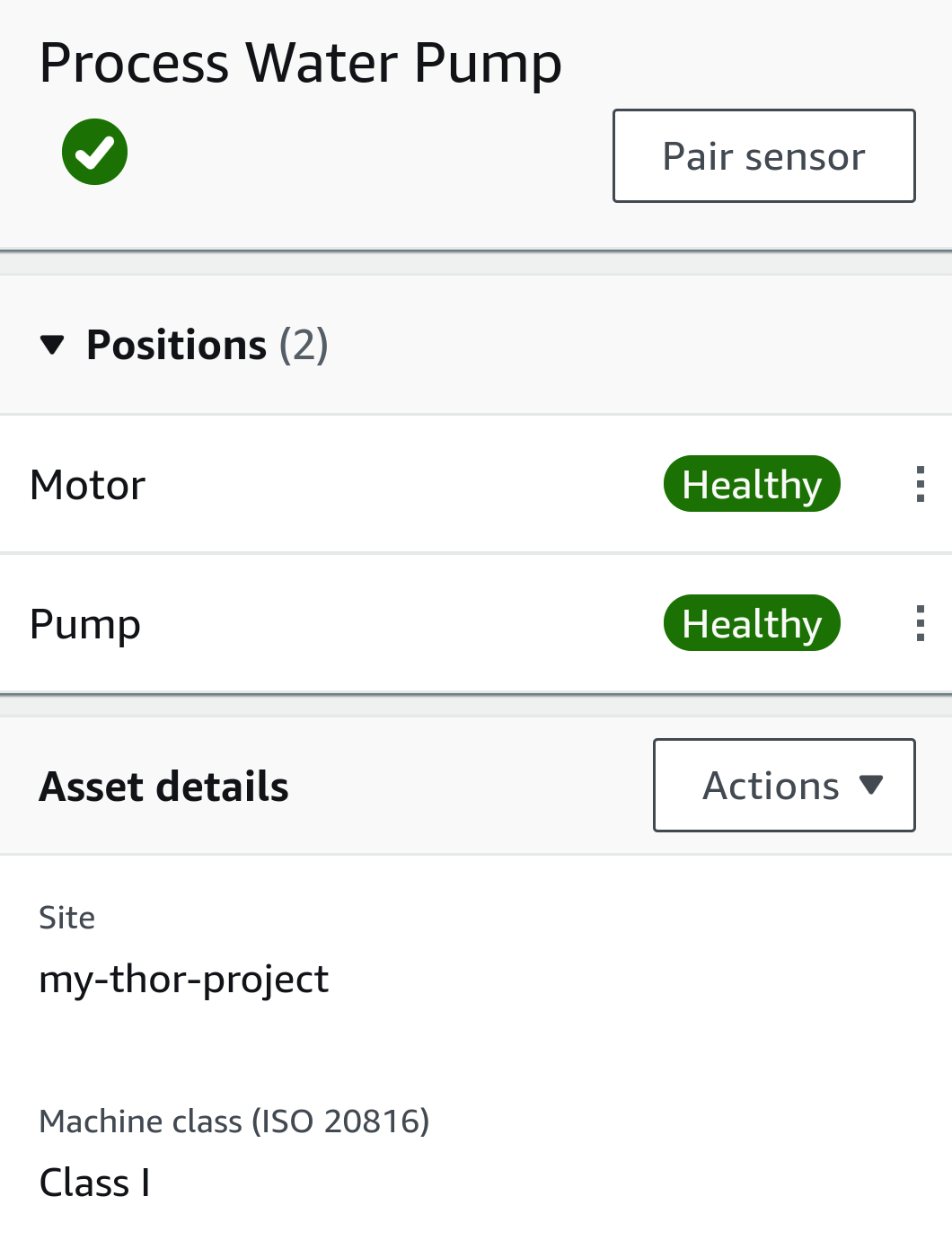This screenshot has width=952, height=1240.
Task: Open the Actions dropdown
Action: (x=783, y=786)
